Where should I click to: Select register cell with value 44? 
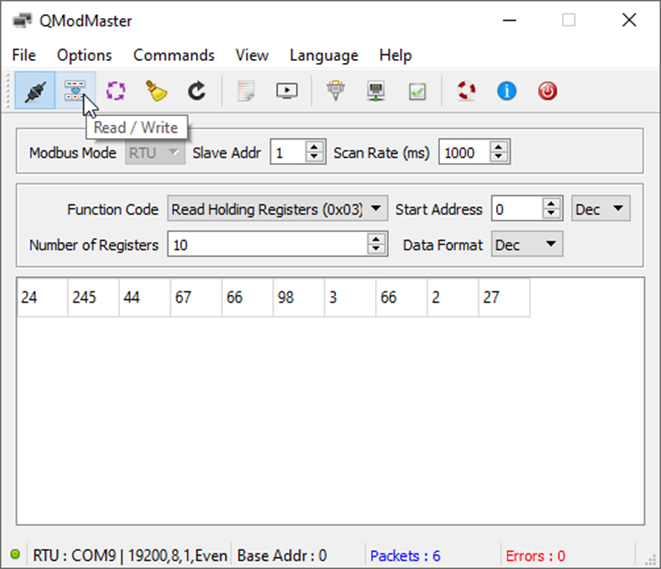click(x=145, y=297)
